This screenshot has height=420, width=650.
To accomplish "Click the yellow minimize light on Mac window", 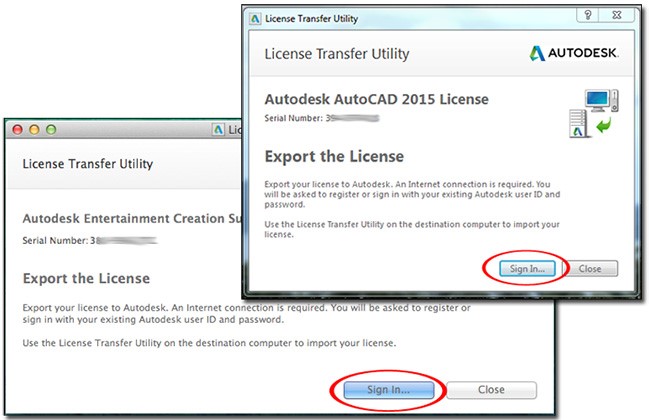I will 34,130.
